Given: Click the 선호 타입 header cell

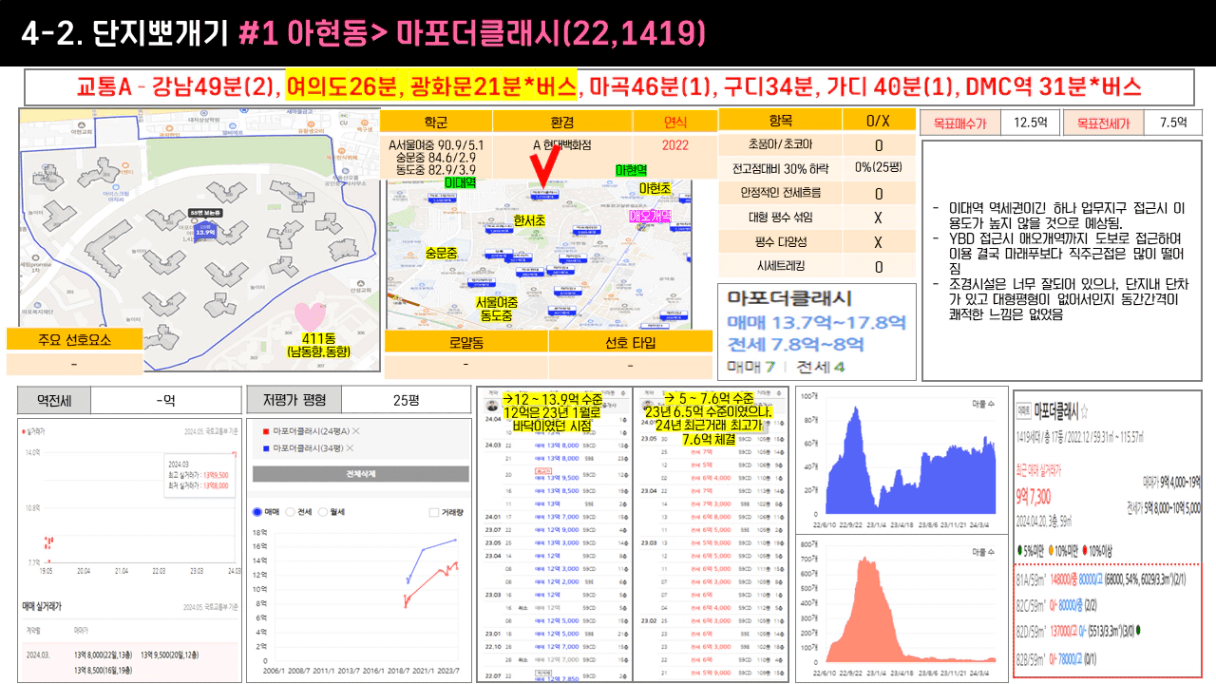Looking at the screenshot, I should click(631, 342).
